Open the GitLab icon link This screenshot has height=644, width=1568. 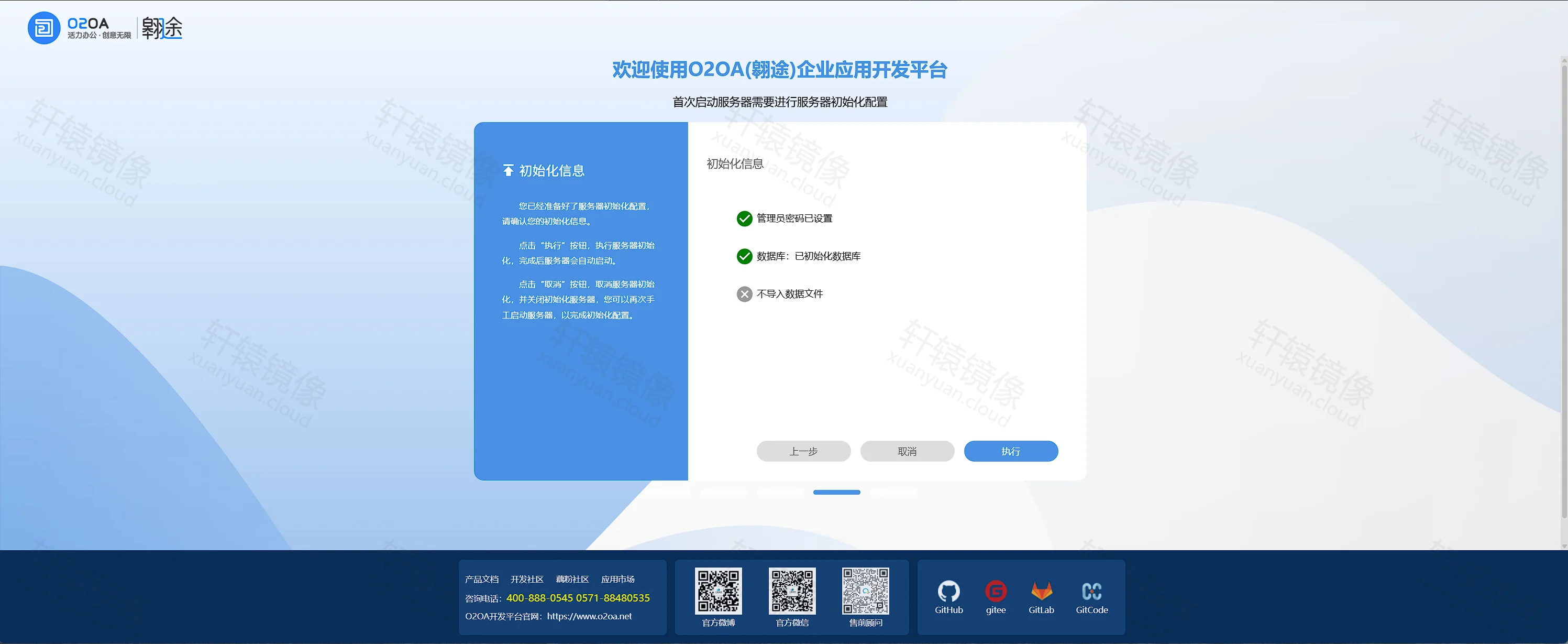point(1042,591)
